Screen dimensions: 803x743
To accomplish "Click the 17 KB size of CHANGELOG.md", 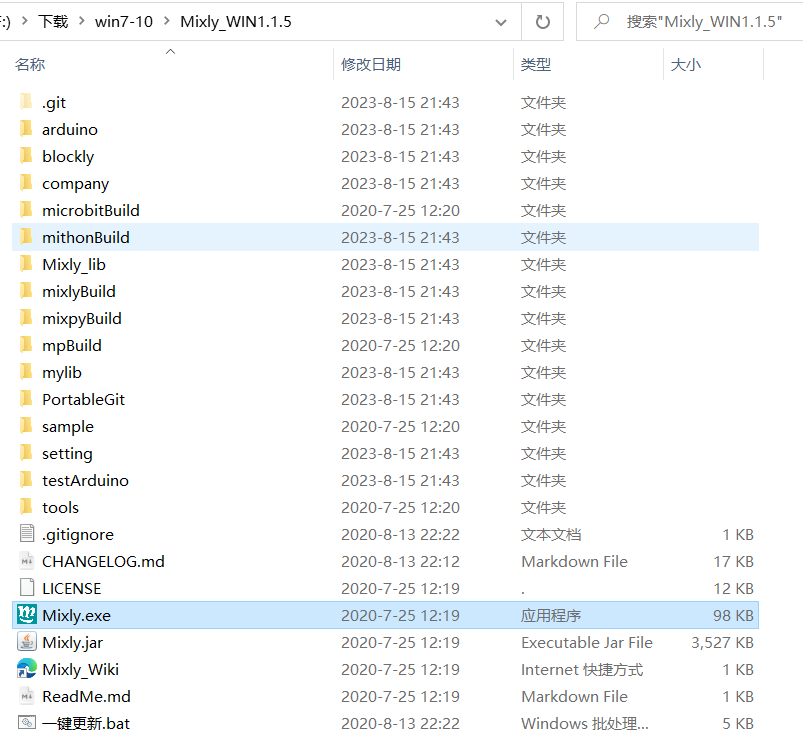I will coord(733,561).
